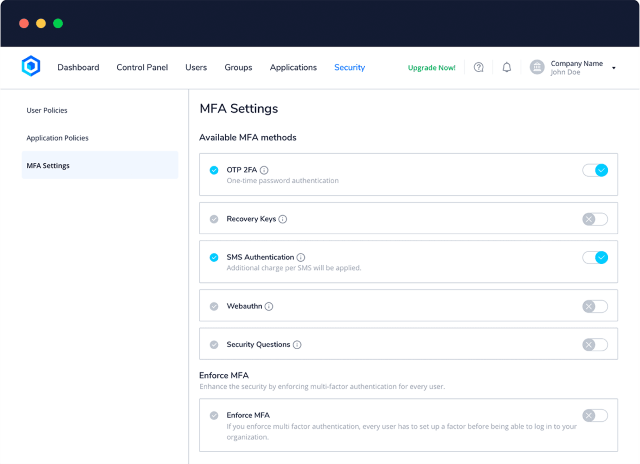Click 'Additional charge per SMS' note
This screenshot has height=464, width=640.
(x=294, y=268)
